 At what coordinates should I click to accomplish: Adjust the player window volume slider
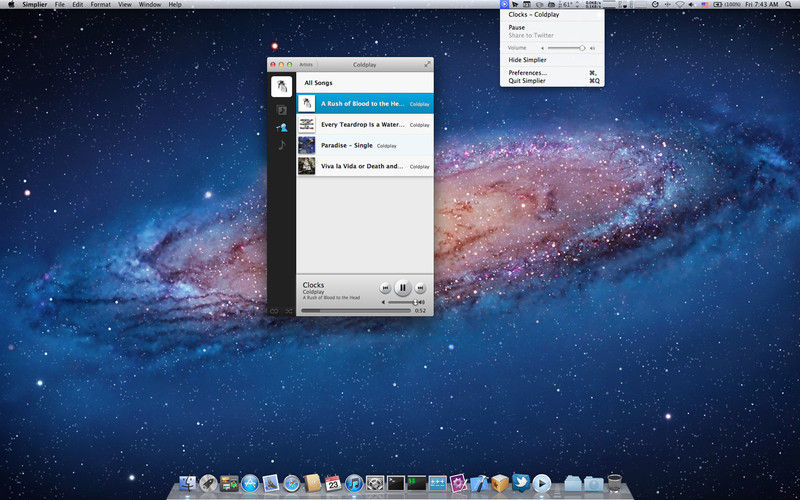coord(403,302)
